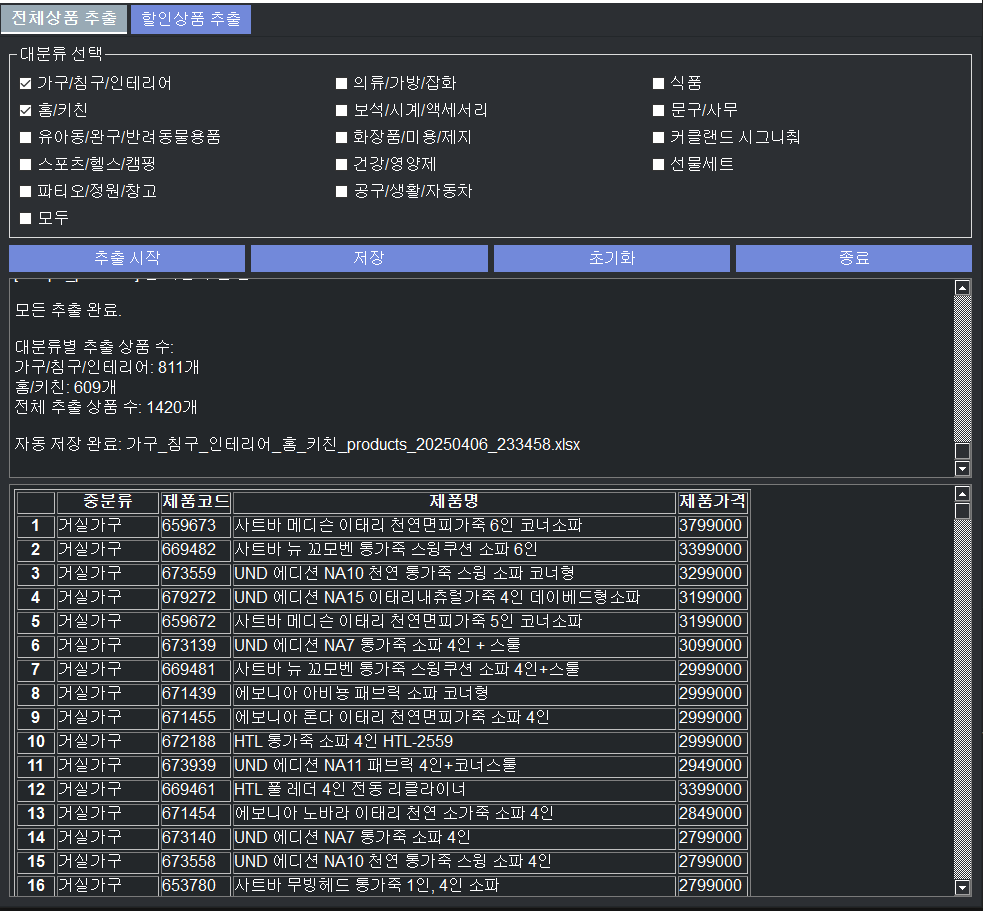Click the 제품명 column header

click(454, 501)
